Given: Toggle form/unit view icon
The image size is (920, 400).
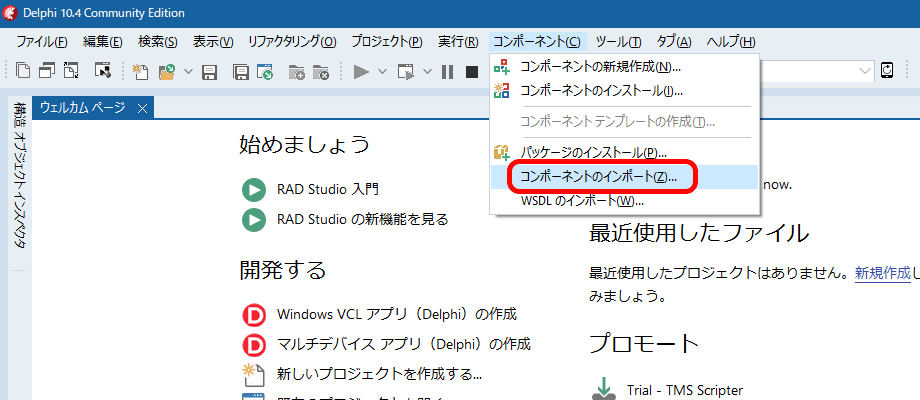Looking at the screenshot, I should click(71, 72).
